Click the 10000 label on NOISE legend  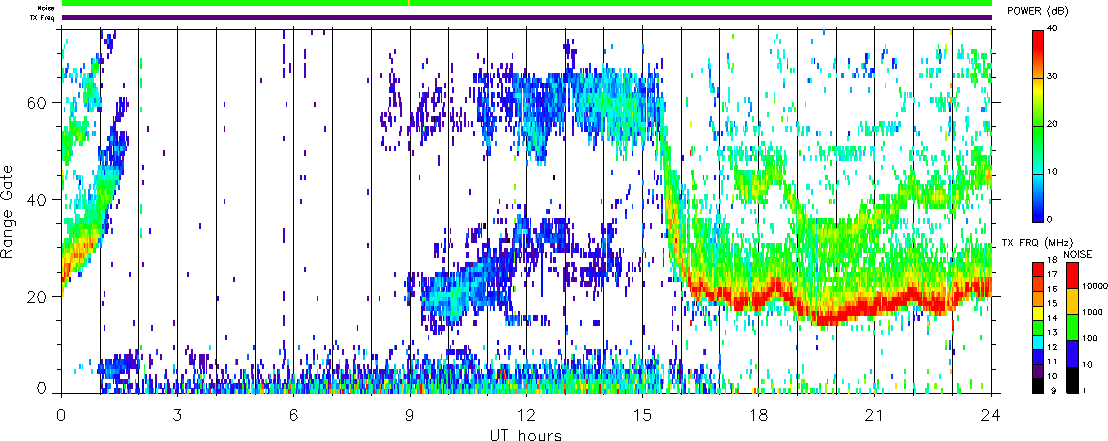(1095, 286)
